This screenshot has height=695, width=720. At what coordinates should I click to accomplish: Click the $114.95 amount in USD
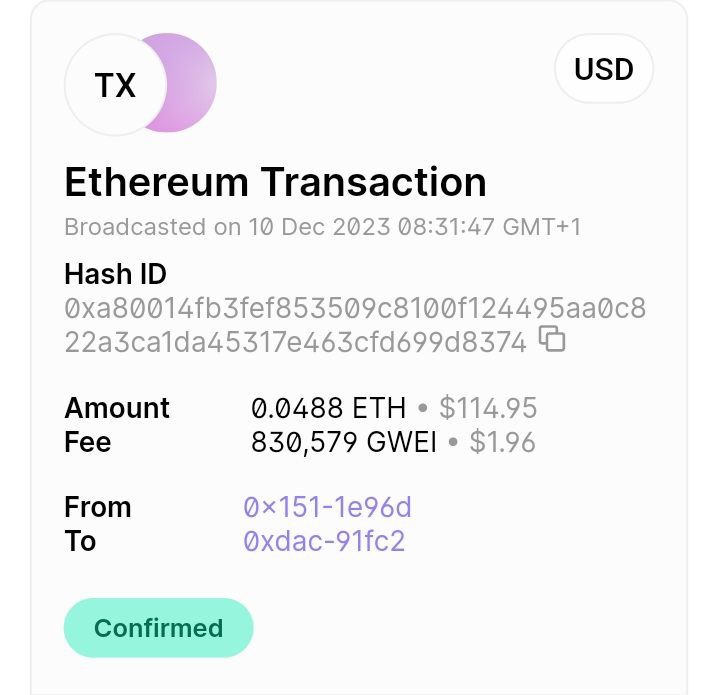point(488,408)
